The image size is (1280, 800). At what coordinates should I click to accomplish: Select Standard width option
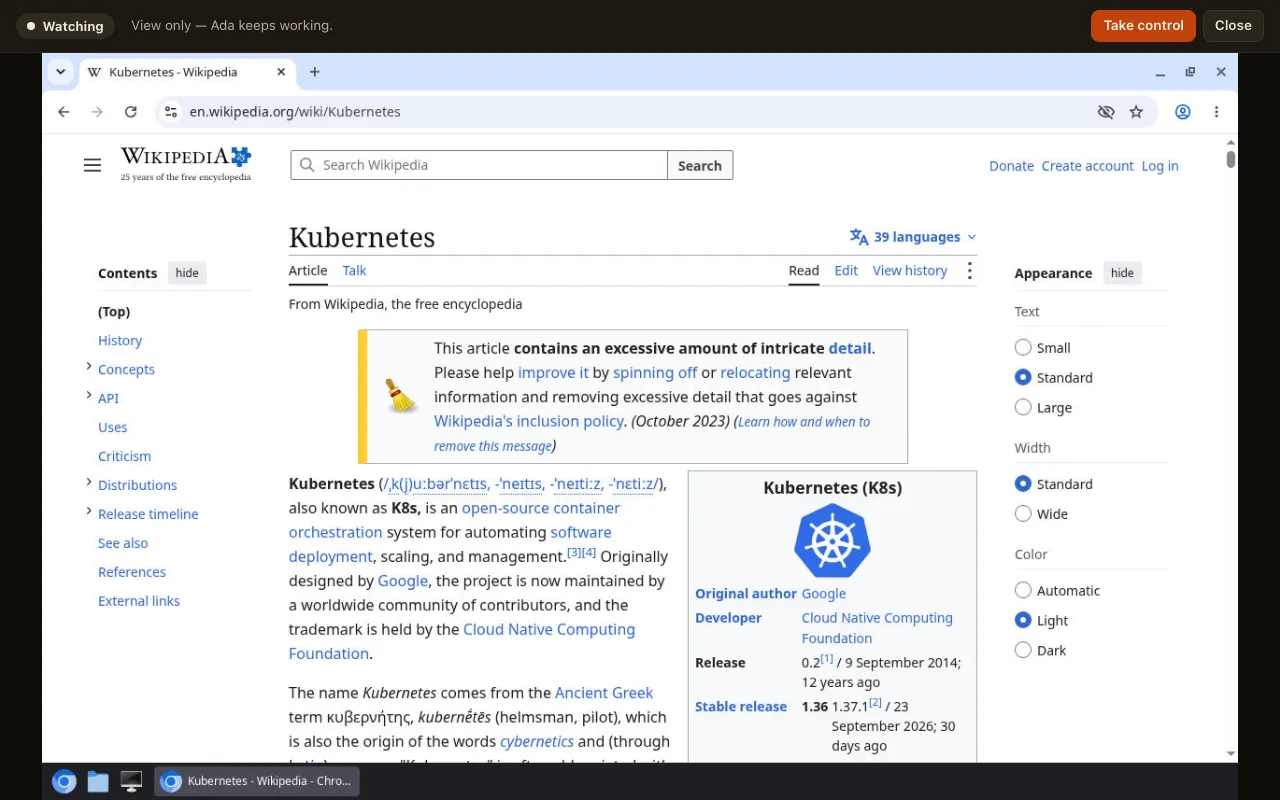(1023, 484)
